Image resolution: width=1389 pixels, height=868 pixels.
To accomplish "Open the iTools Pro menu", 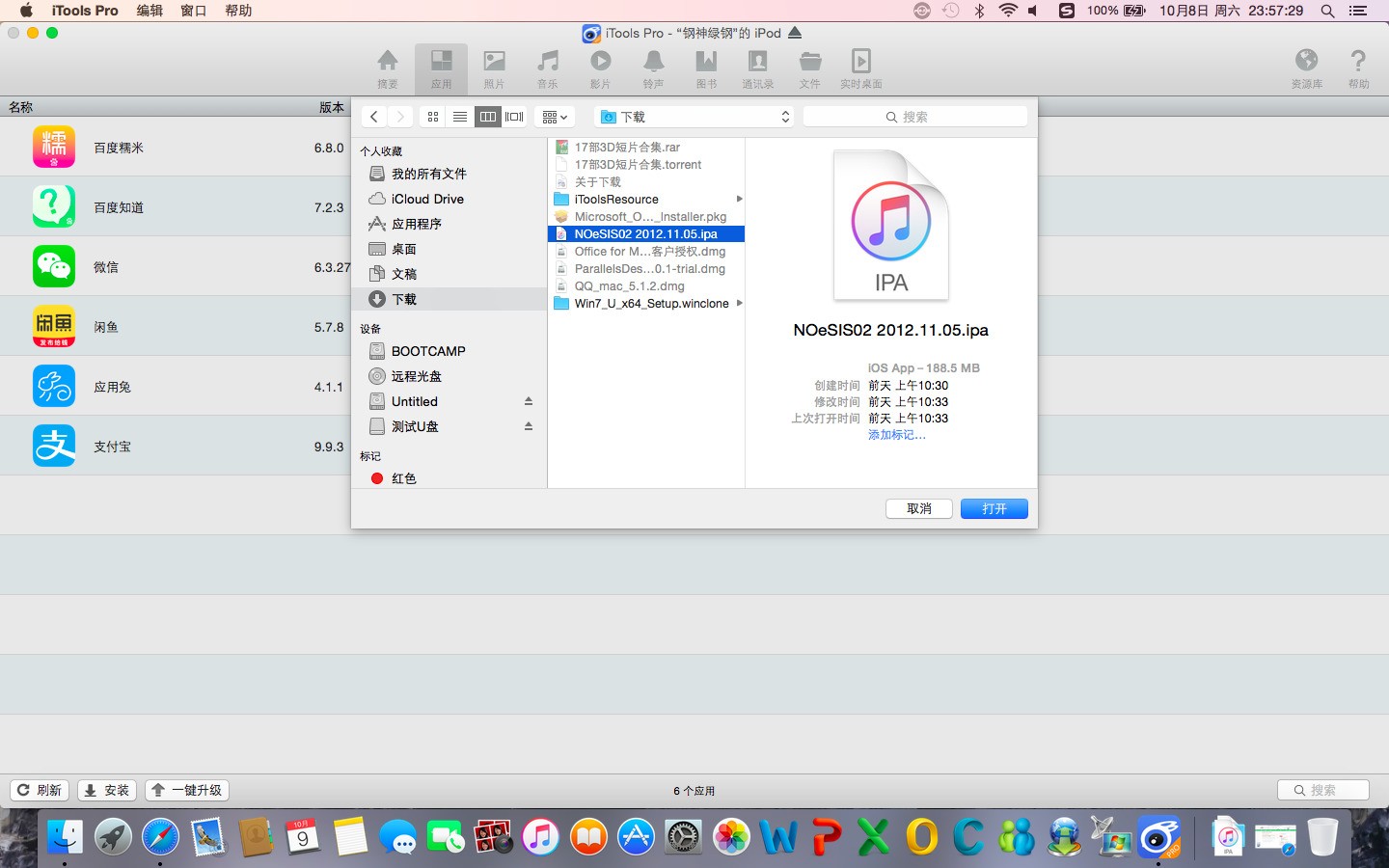I will click(85, 11).
